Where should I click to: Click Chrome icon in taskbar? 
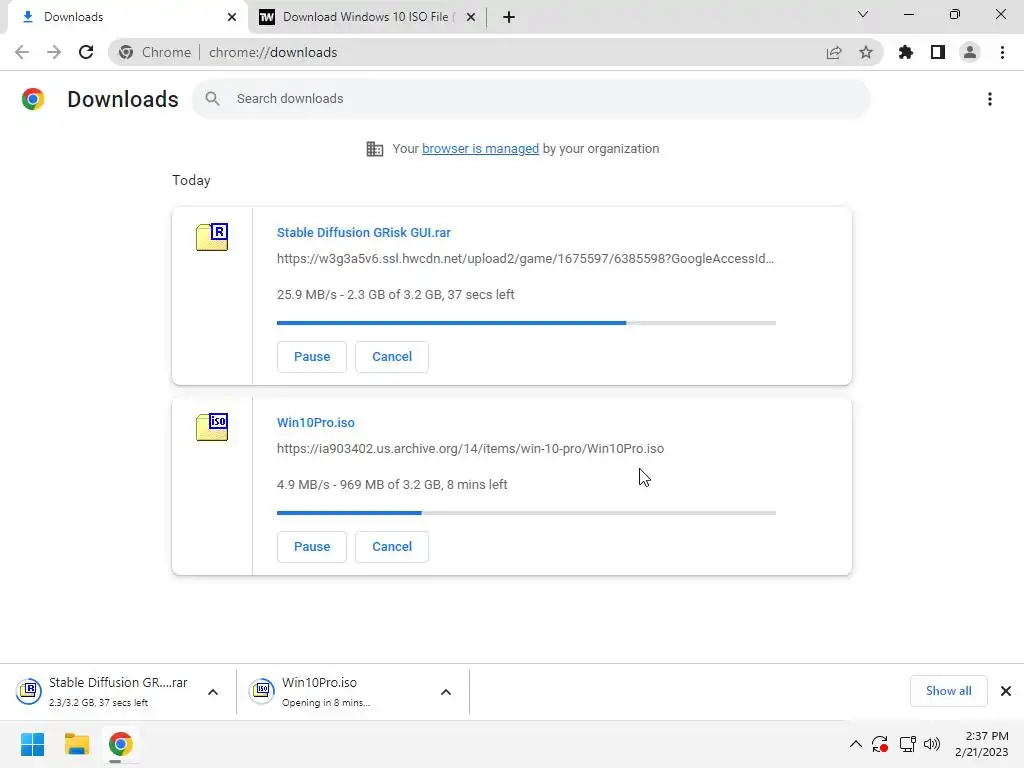pyautogui.click(x=120, y=744)
